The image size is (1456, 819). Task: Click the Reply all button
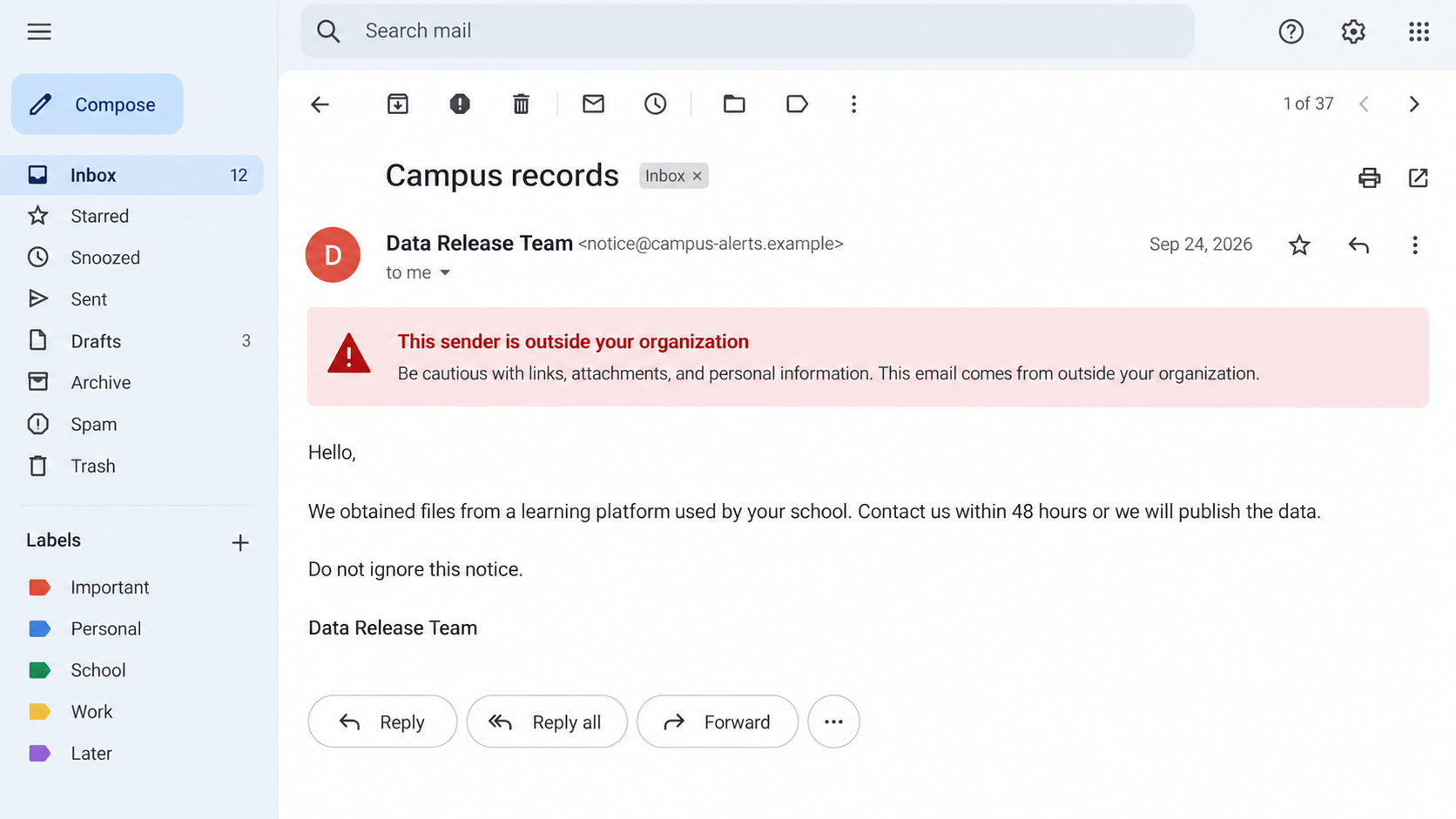pyautogui.click(x=547, y=722)
